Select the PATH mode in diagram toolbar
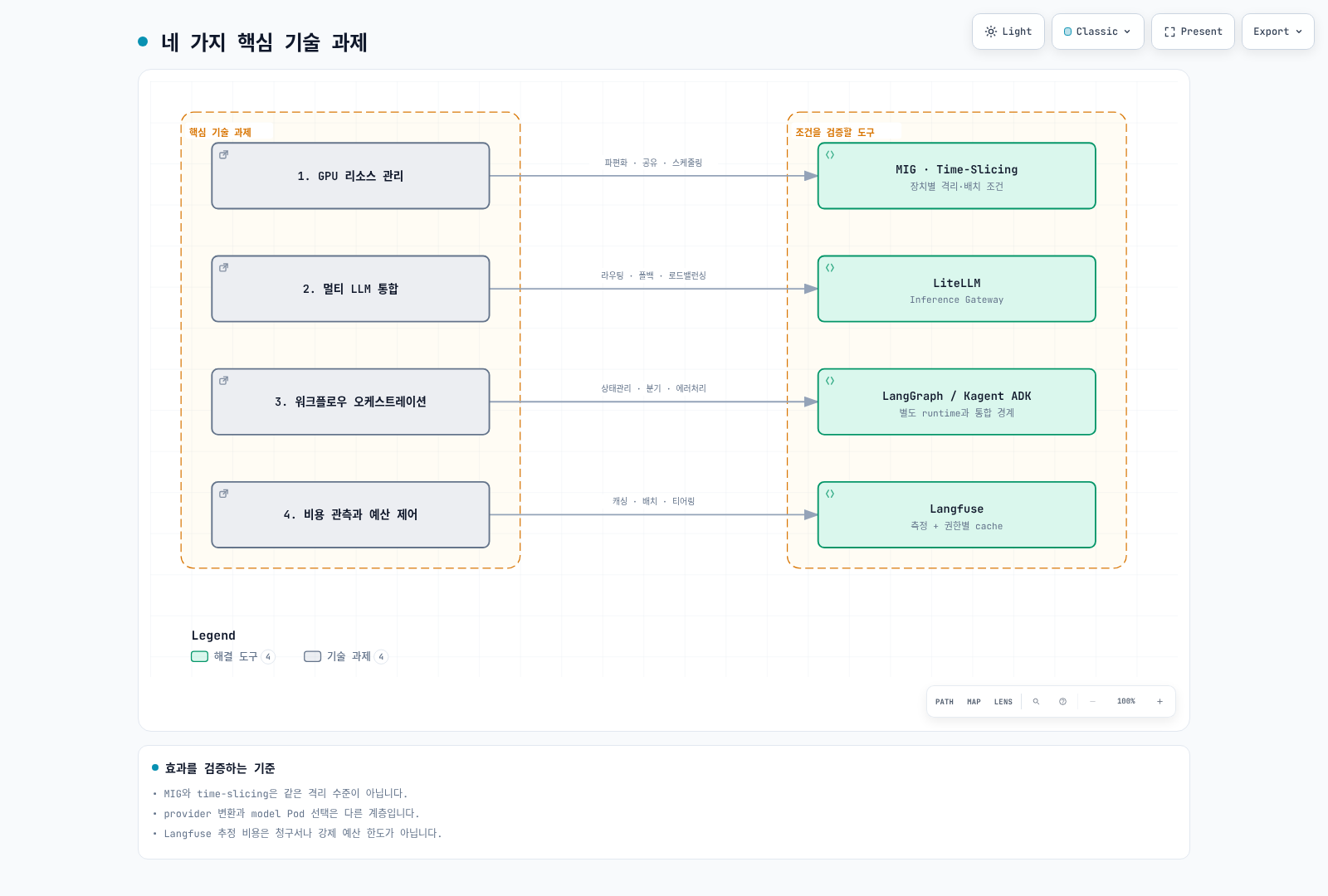 (945, 702)
